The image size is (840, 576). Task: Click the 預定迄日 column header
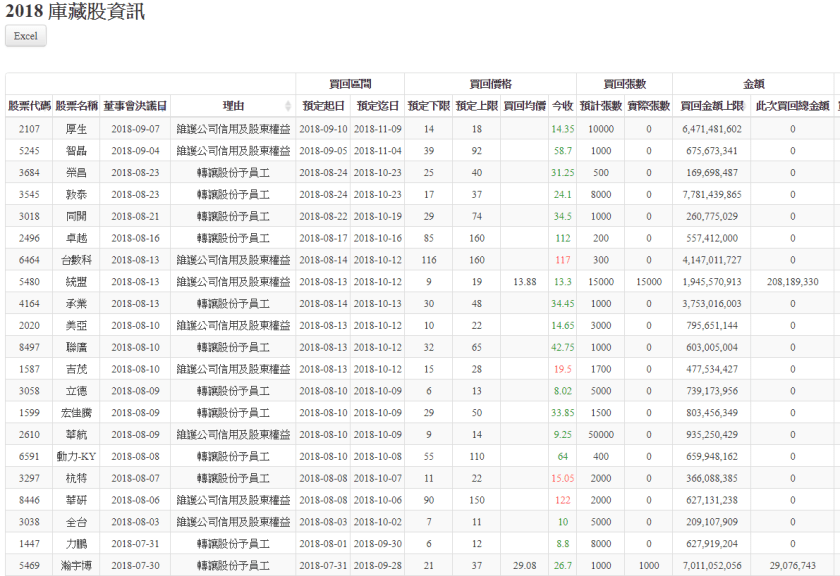[x=377, y=105]
